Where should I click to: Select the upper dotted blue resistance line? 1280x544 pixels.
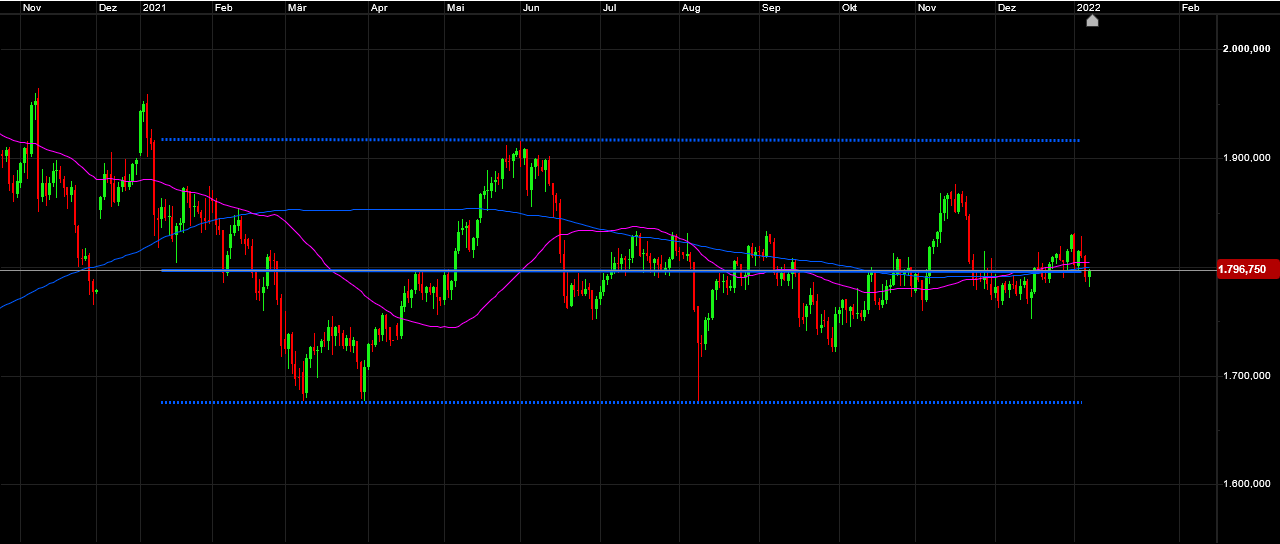(x=620, y=140)
